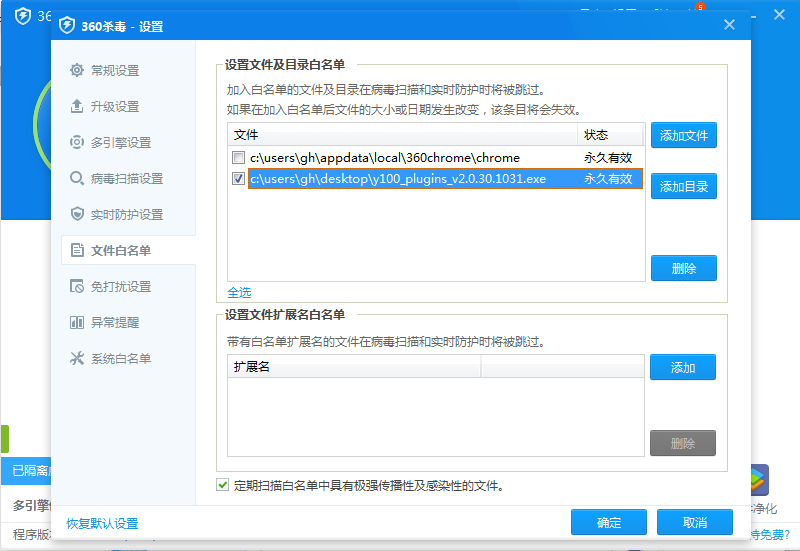800x551 pixels.
Task: Click the chart icon for 异常提醒
Action: click(x=77, y=322)
